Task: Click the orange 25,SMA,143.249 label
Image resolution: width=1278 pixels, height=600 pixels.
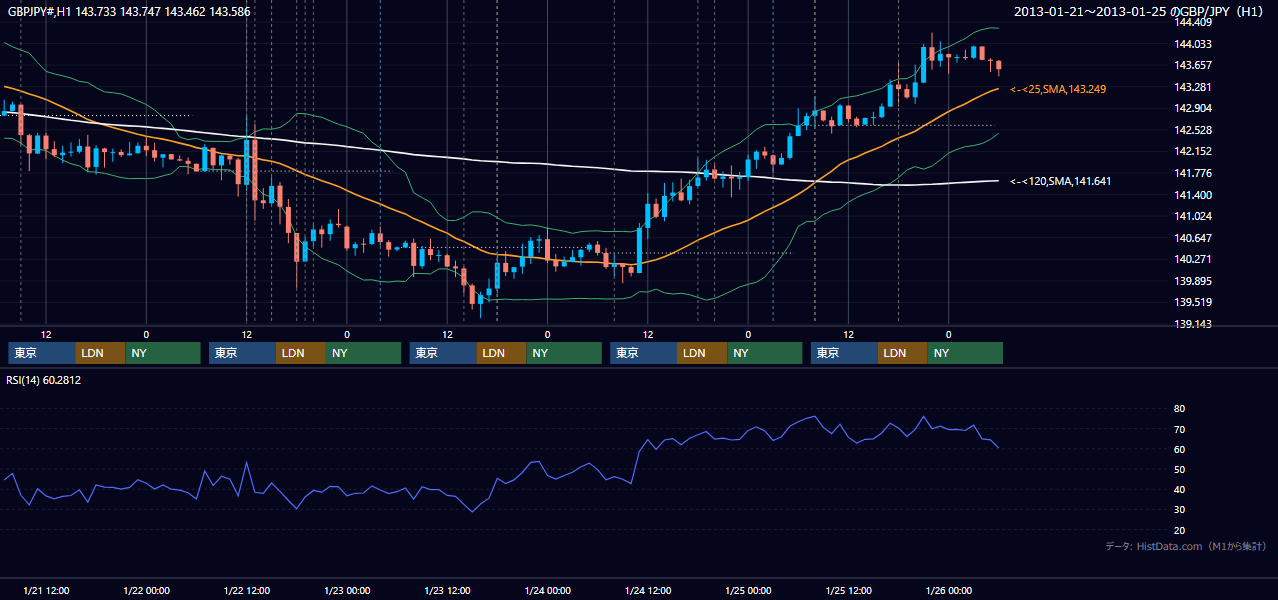Action: point(1058,89)
